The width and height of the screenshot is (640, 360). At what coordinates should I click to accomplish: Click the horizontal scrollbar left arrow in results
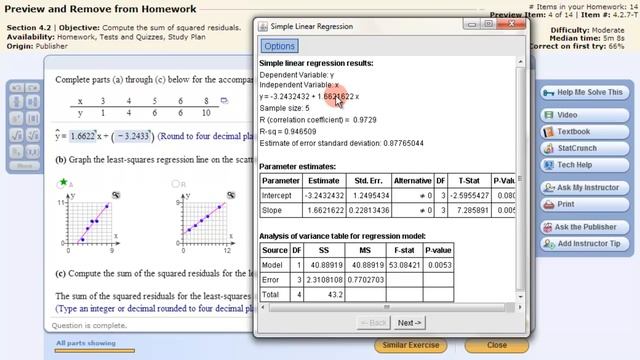263,307
